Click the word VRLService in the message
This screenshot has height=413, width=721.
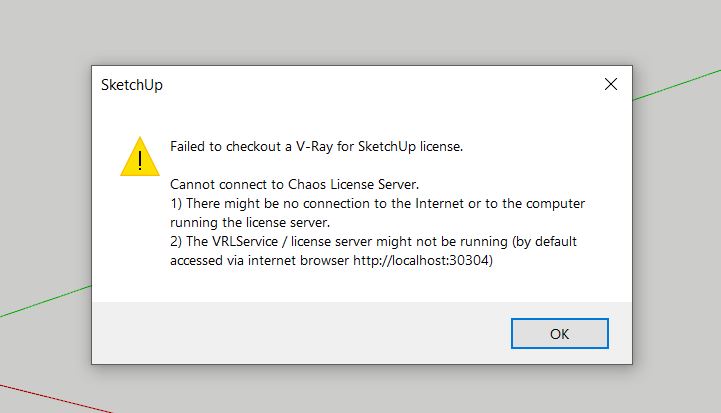(245, 241)
